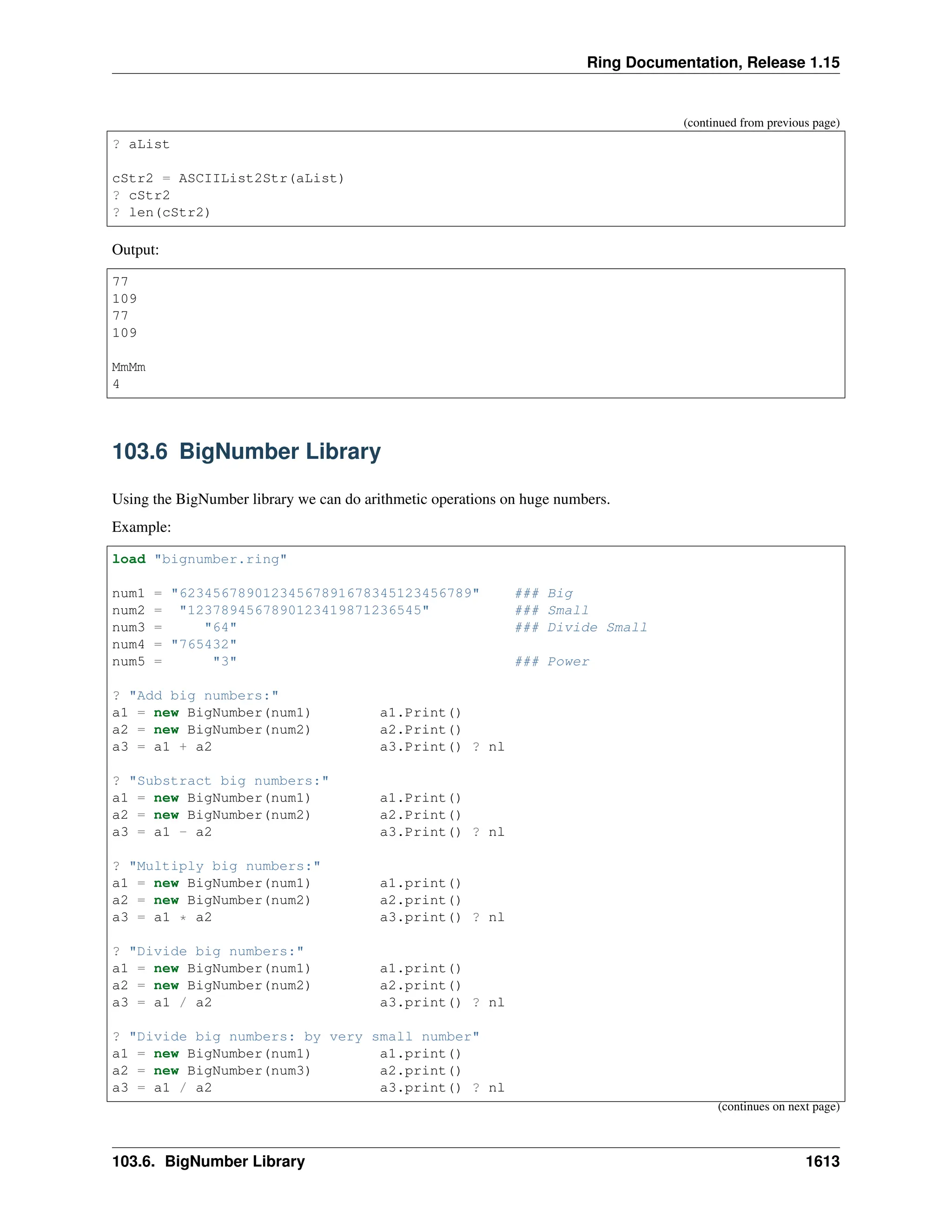This screenshot has width=952, height=1232.
Task: Click the "### Power" comment
Action: point(552,661)
